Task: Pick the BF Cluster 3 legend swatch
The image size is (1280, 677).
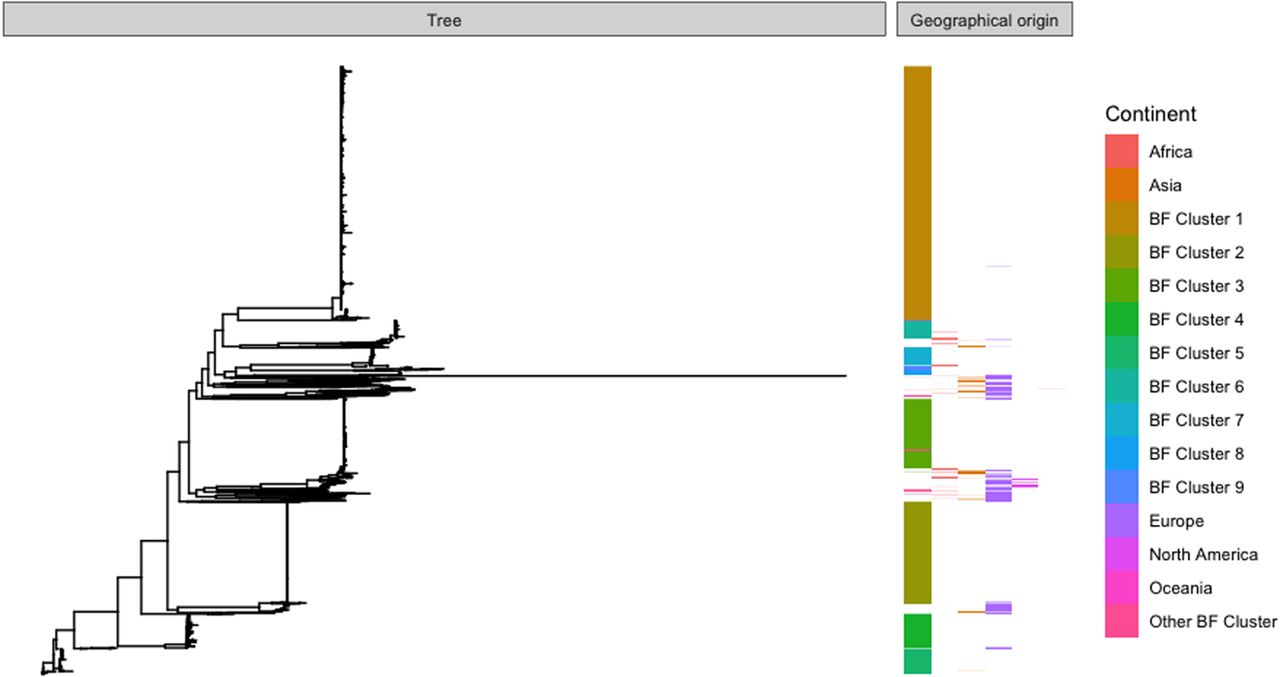Action: [1121, 286]
